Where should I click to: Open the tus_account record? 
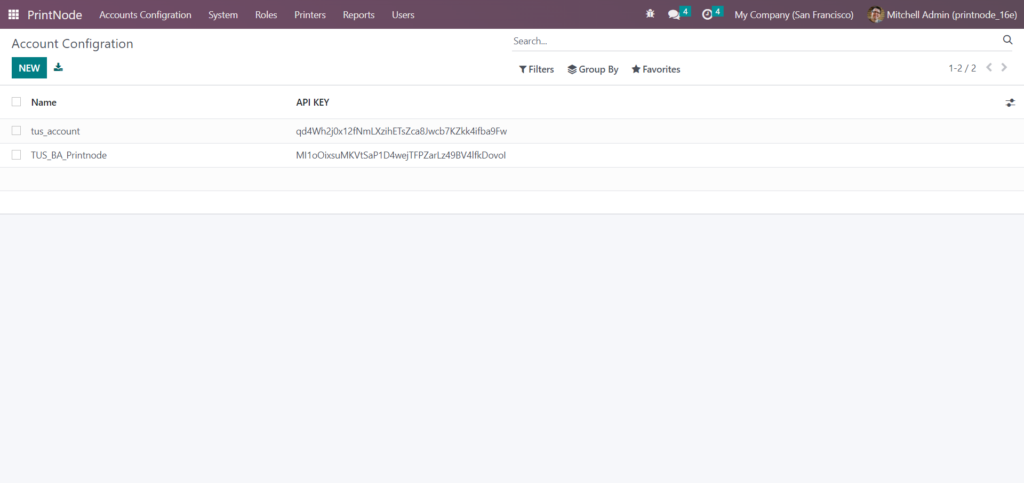point(56,131)
